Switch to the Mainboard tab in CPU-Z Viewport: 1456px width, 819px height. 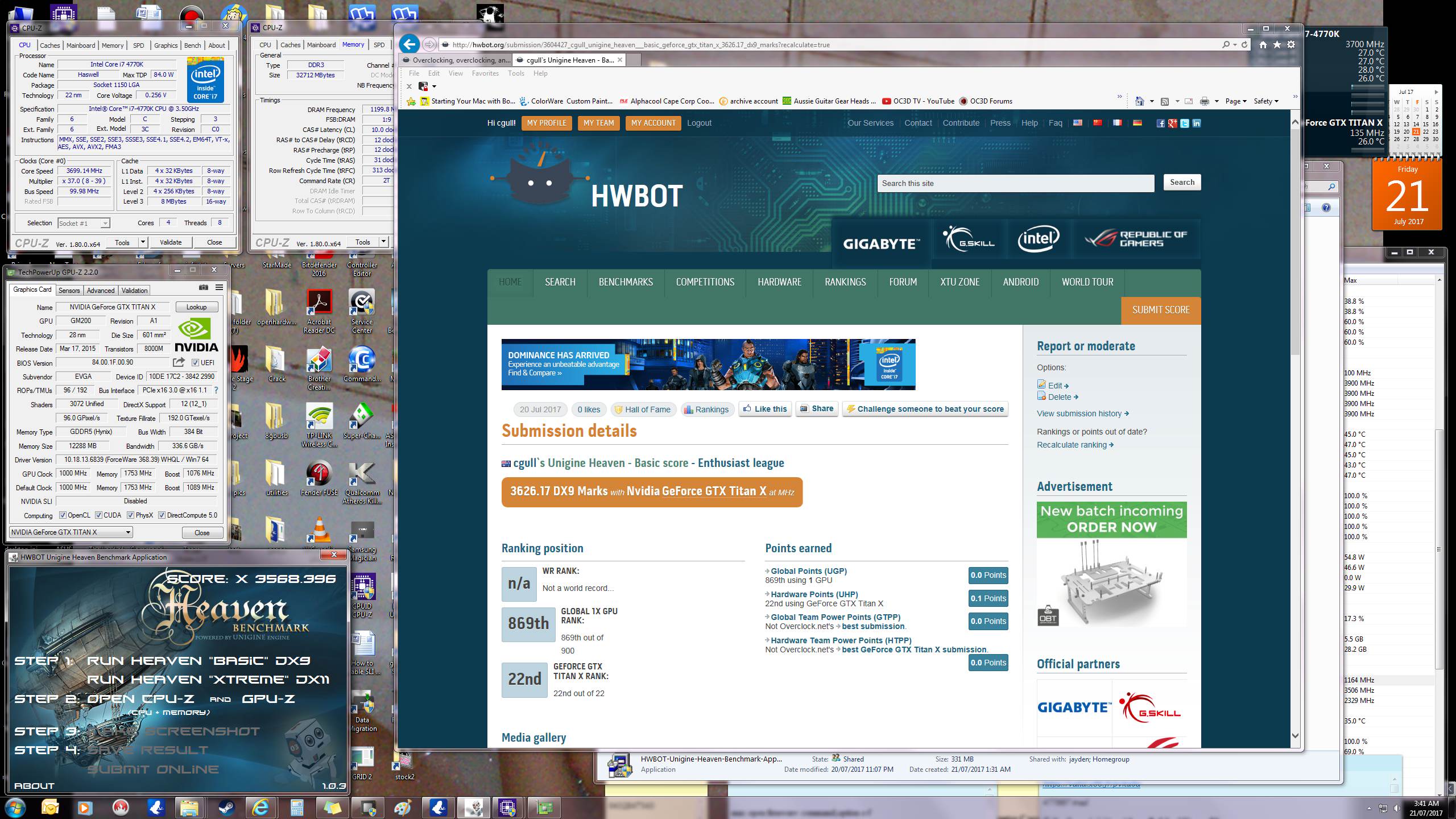coord(81,45)
